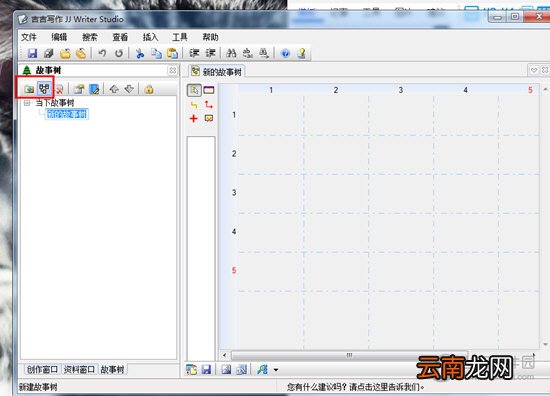This screenshot has width=550, height=396.
Task: Click the open folder icon in main toolbar
Action: 65,53
